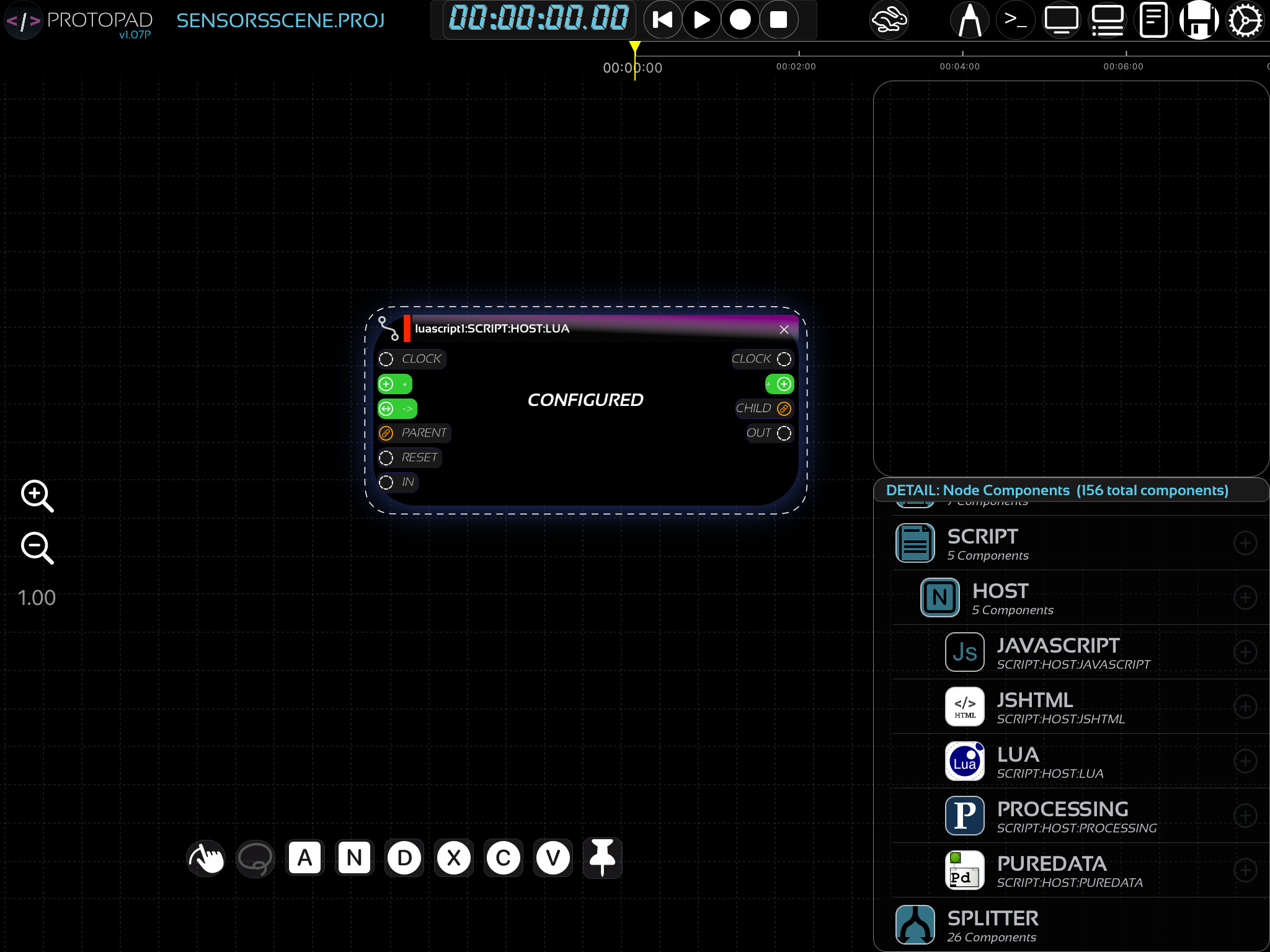1270x952 pixels.
Task: Click the floppy disk save icon
Action: click(x=1199, y=20)
